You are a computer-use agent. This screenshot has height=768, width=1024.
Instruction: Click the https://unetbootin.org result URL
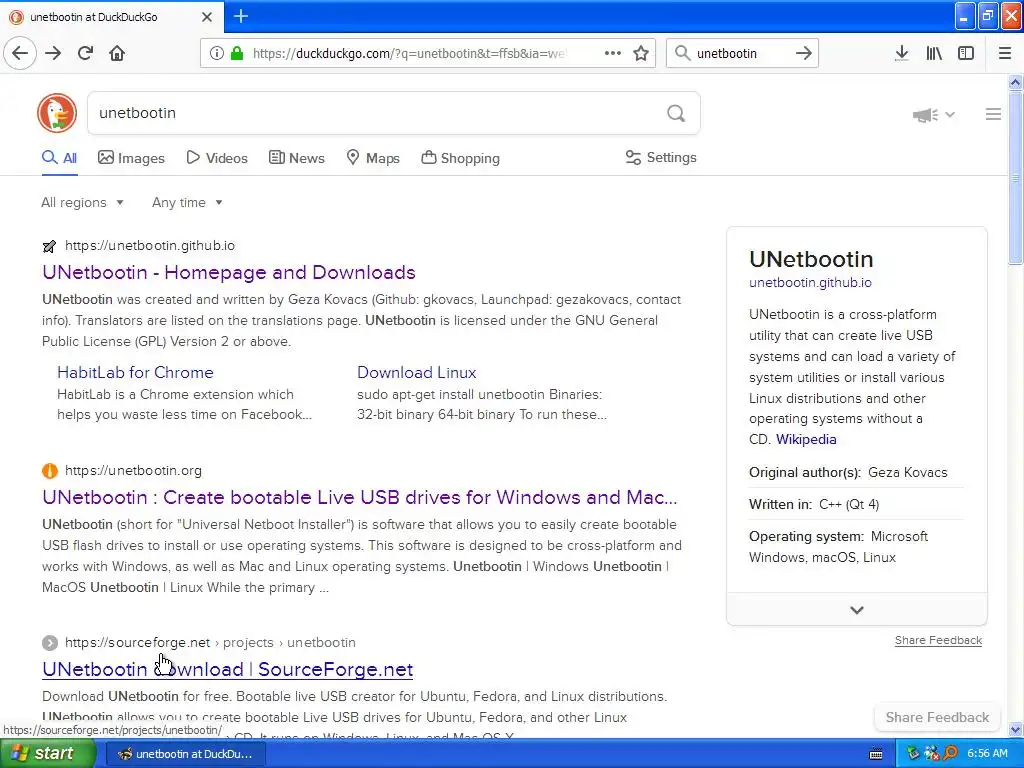pos(133,470)
